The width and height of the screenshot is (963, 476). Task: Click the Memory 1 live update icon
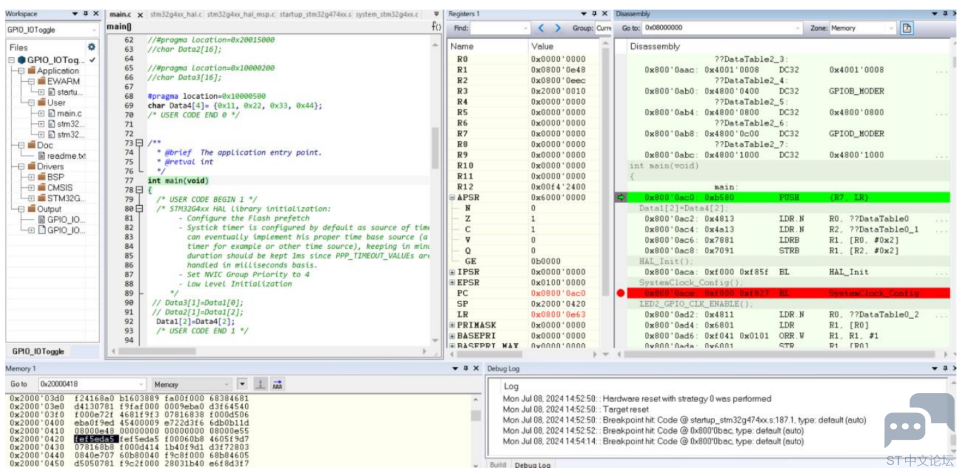coord(259,384)
